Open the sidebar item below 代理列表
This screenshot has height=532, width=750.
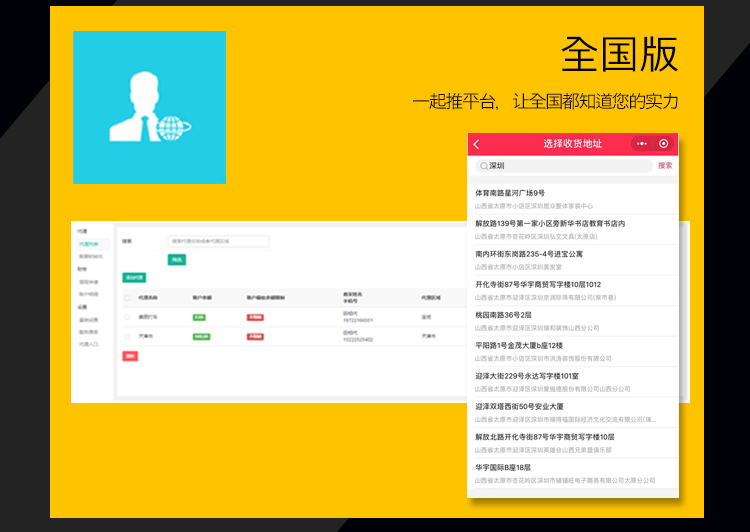(x=90, y=256)
